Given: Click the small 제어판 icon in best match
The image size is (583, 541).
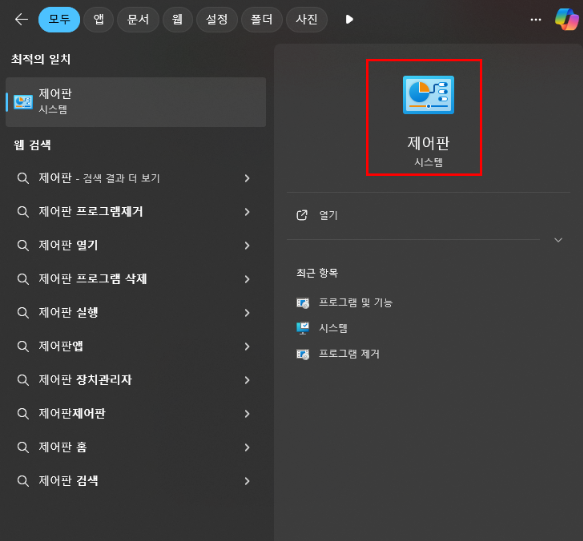Looking at the screenshot, I should (23, 102).
